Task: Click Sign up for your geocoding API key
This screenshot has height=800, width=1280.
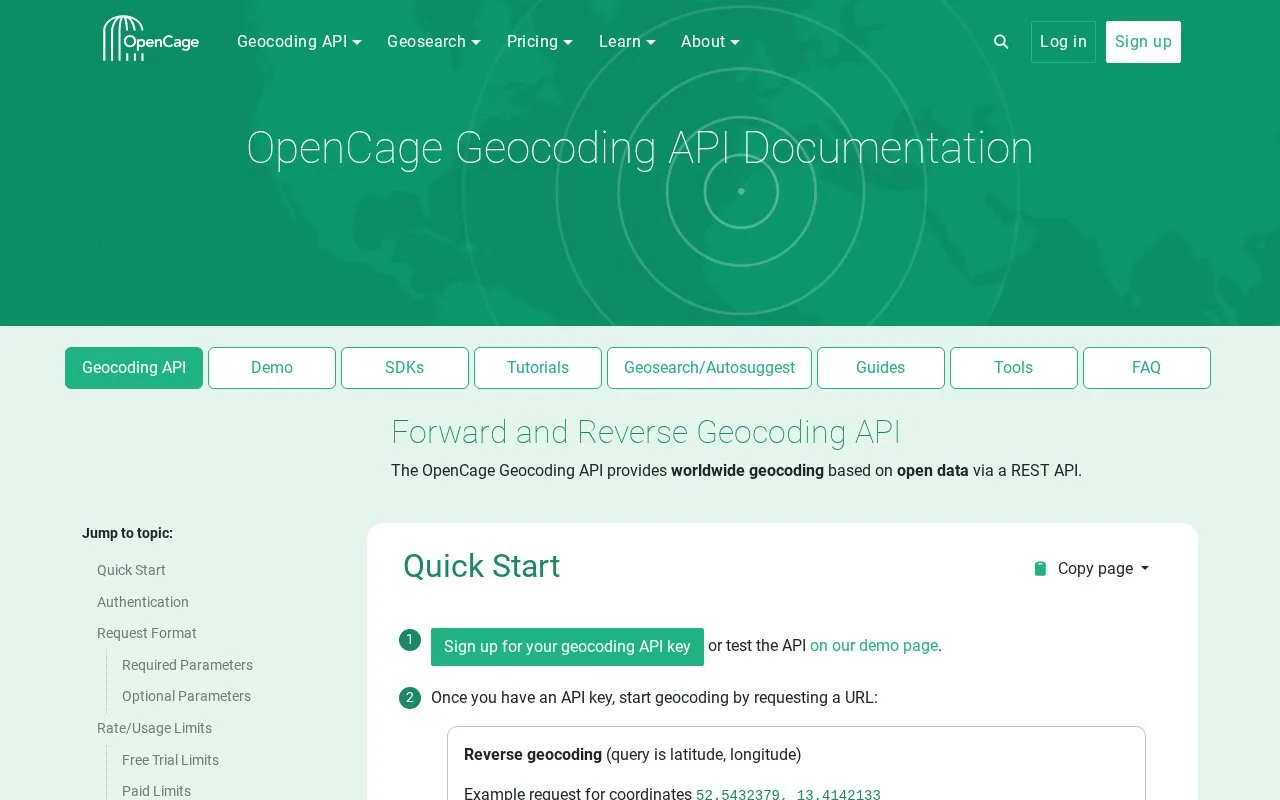Action: [x=567, y=647]
